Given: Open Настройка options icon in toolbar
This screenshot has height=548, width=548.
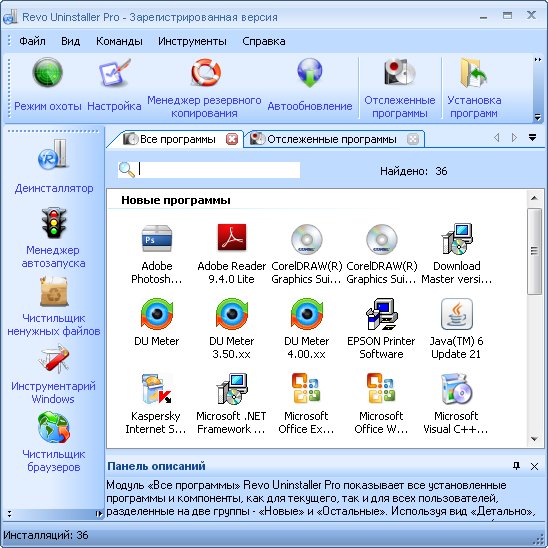Looking at the screenshot, I should 115,73.
